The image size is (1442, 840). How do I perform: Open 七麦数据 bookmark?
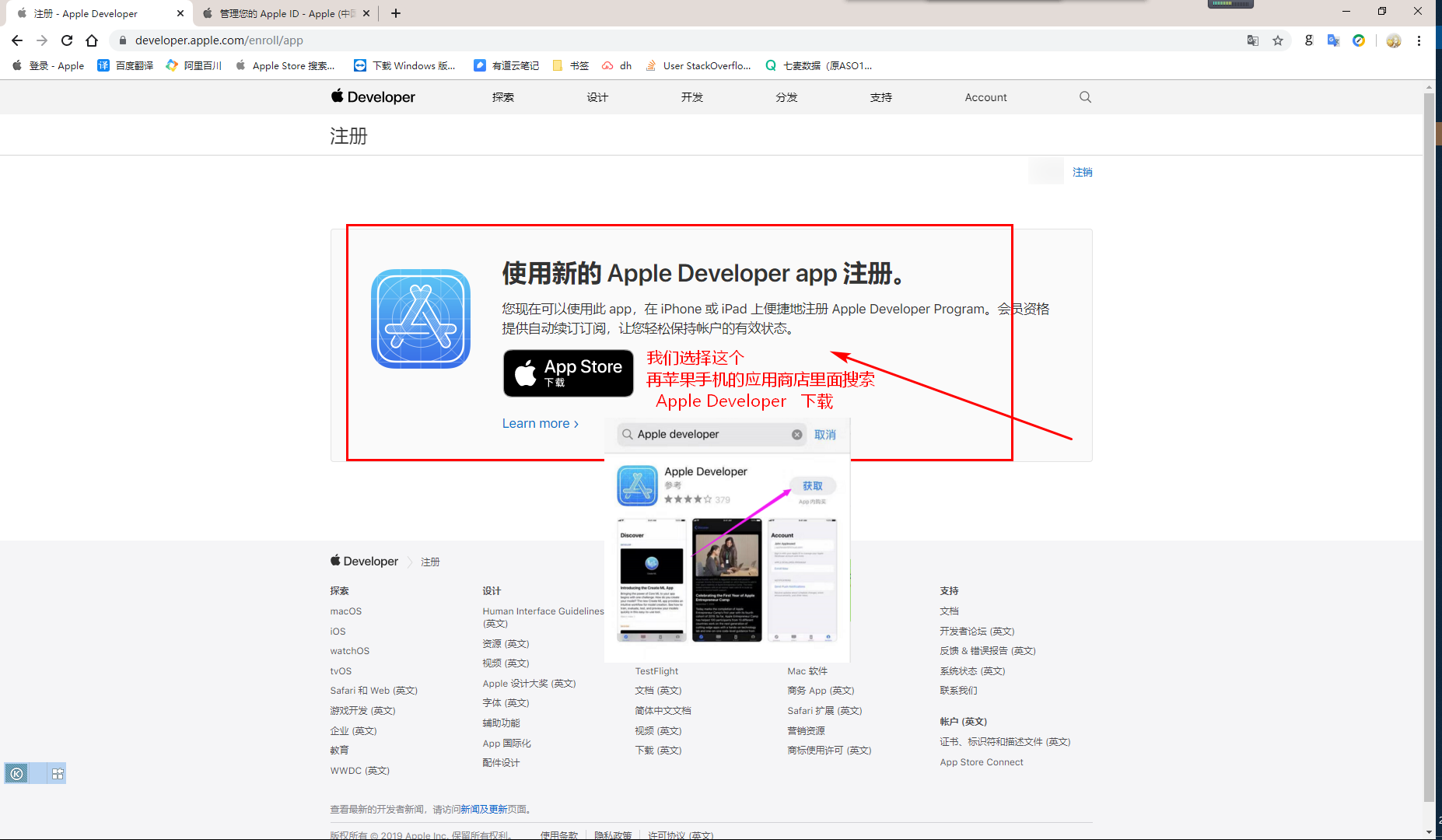[819, 66]
